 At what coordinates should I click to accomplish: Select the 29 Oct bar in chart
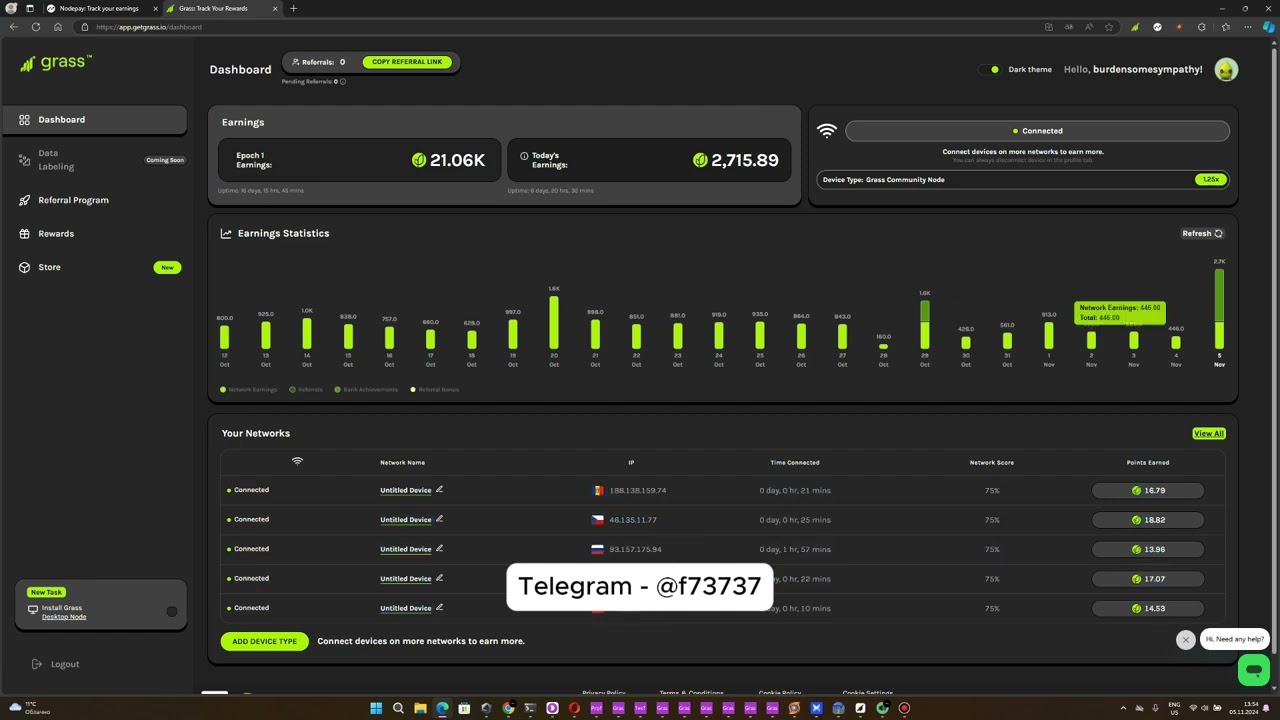point(925,324)
